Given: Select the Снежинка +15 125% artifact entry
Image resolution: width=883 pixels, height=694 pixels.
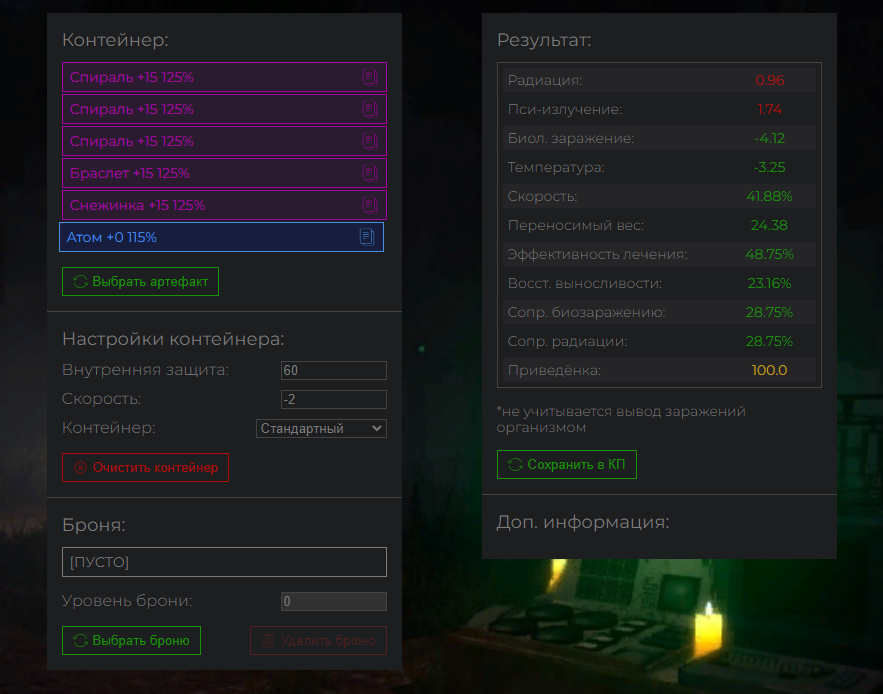Looking at the screenshot, I should pyautogui.click(x=224, y=205).
